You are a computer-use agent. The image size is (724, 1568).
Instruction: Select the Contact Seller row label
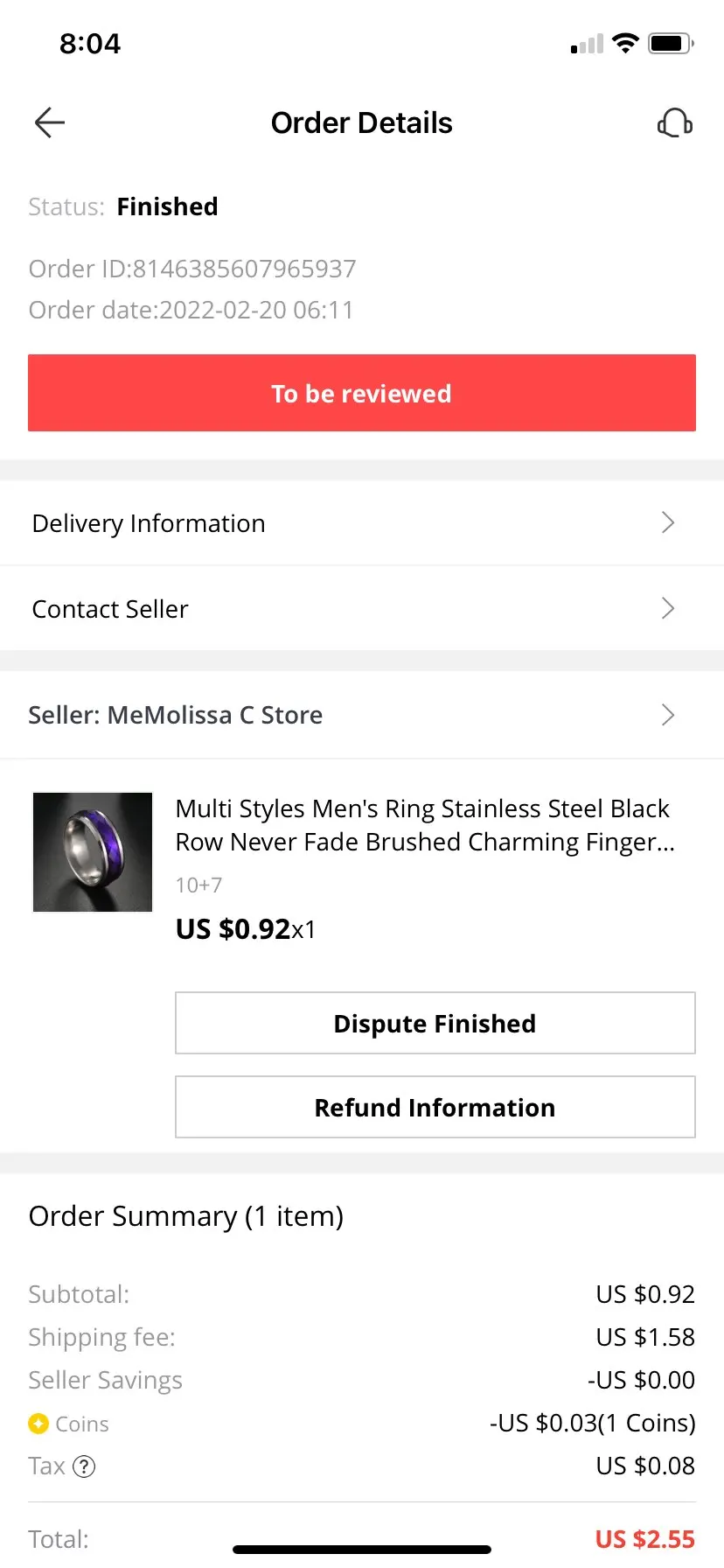point(110,609)
